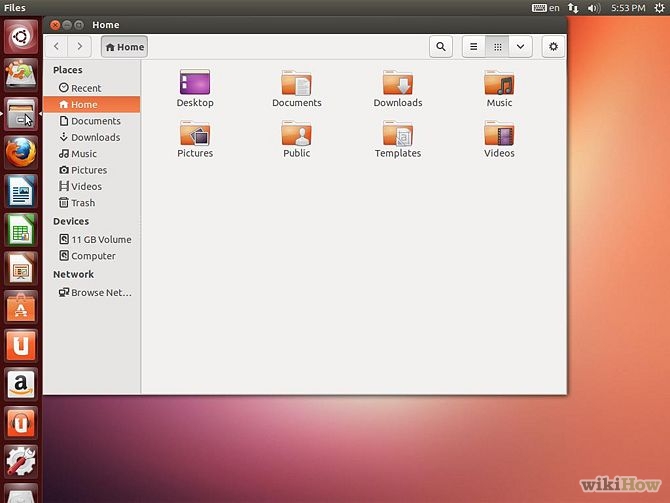Launch Firefox from the launcher

(21, 153)
